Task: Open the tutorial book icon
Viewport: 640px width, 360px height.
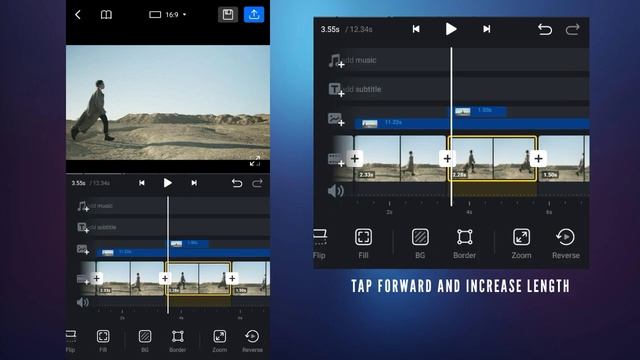Action: pyautogui.click(x=106, y=15)
